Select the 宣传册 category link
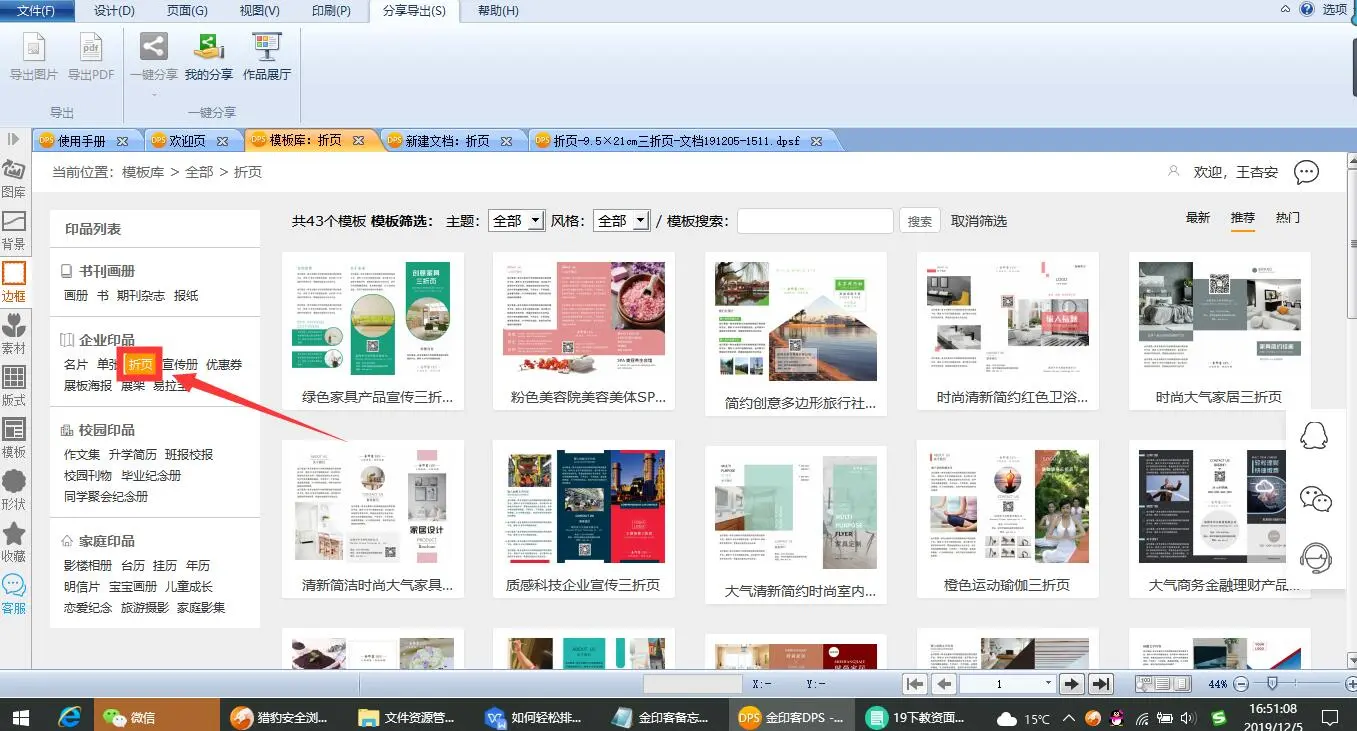 (x=180, y=365)
